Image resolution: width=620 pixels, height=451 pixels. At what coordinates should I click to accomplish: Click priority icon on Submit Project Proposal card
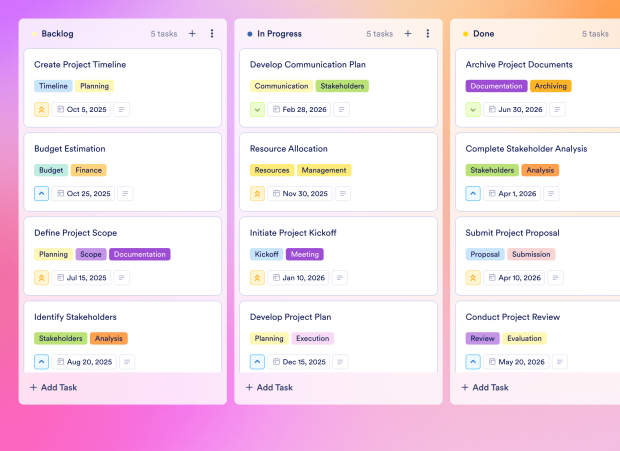tap(473, 278)
